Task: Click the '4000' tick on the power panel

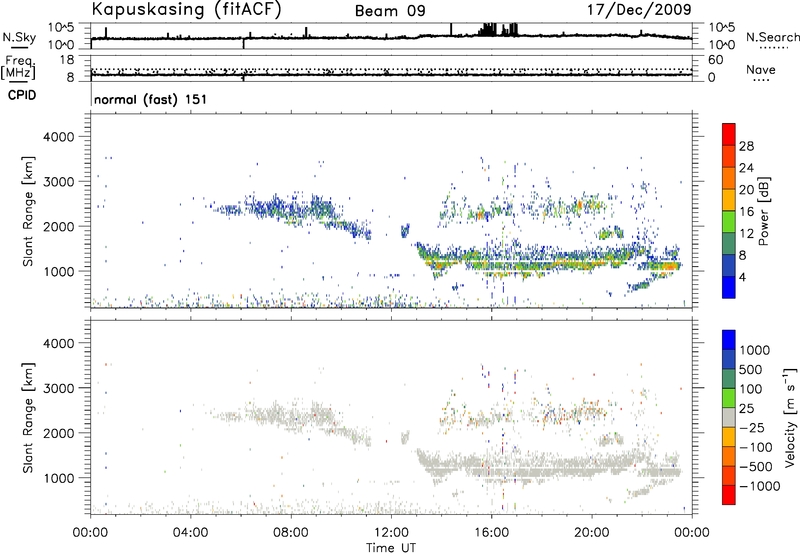Action: pos(58,137)
